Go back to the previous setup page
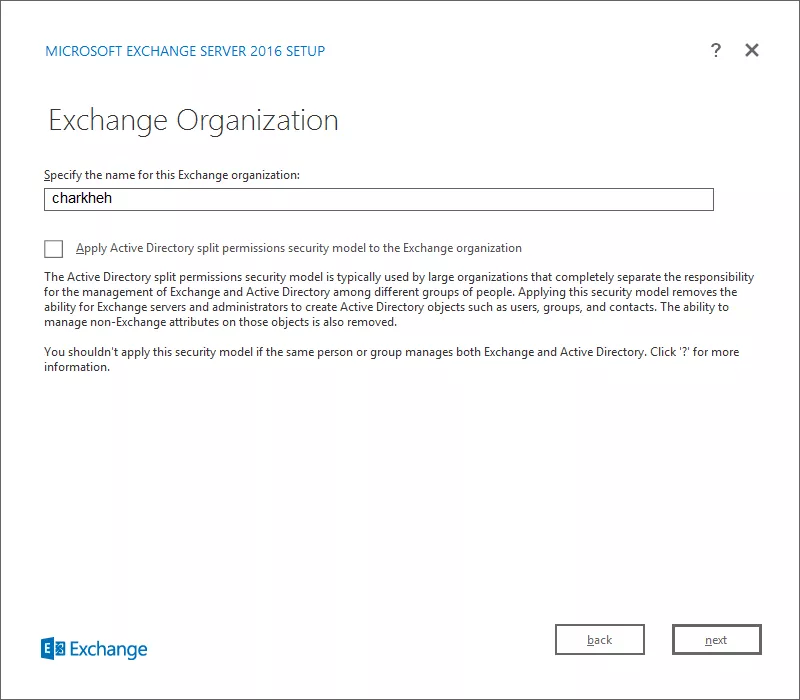The image size is (800, 700). point(599,639)
